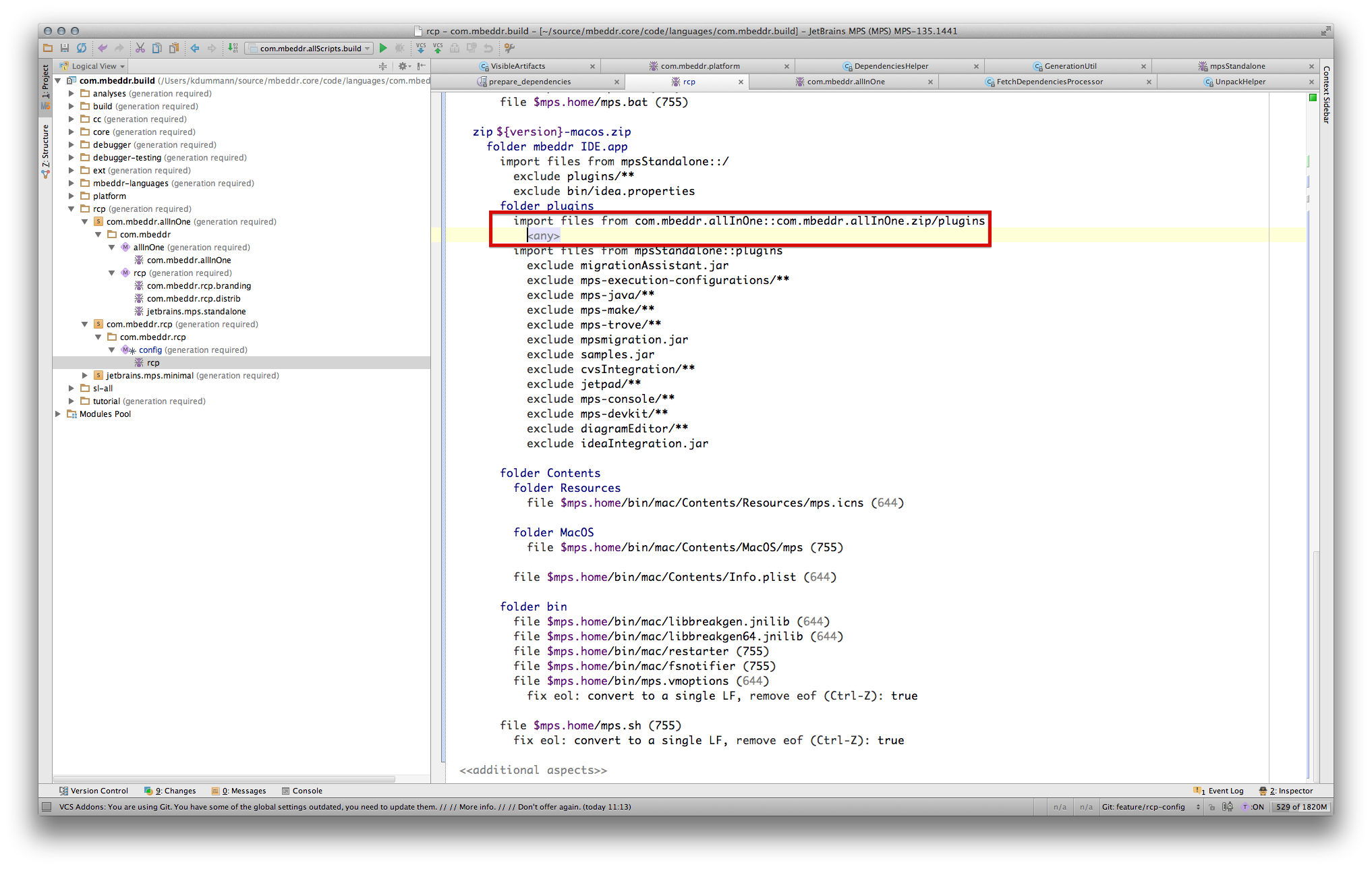Image resolution: width=1372 pixels, height=869 pixels.
Task: Switch to the prepare_dependencies tab
Action: point(529,82)
